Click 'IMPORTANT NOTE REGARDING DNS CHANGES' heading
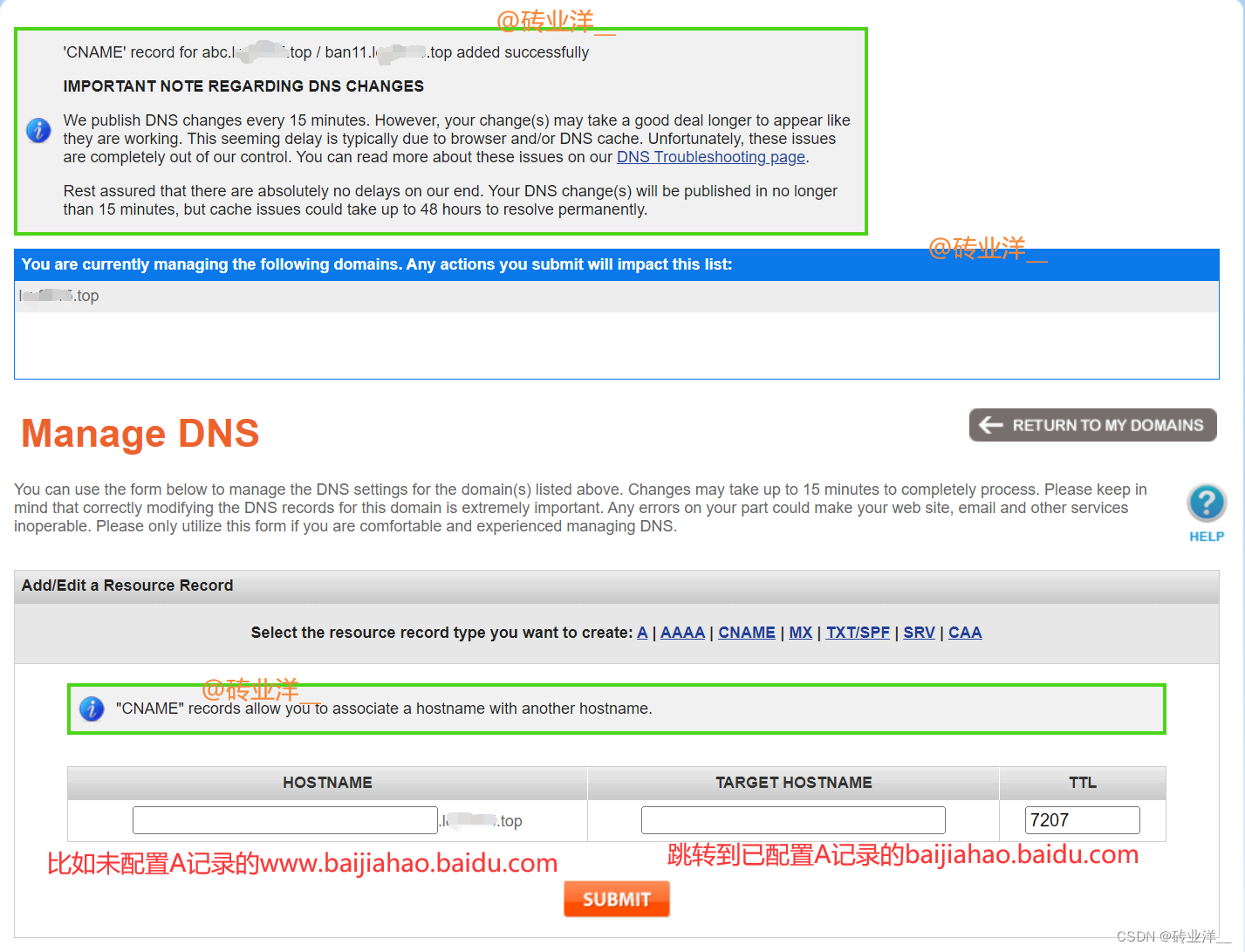Viewport: 1245px width, 952px height. click(243, 86)
